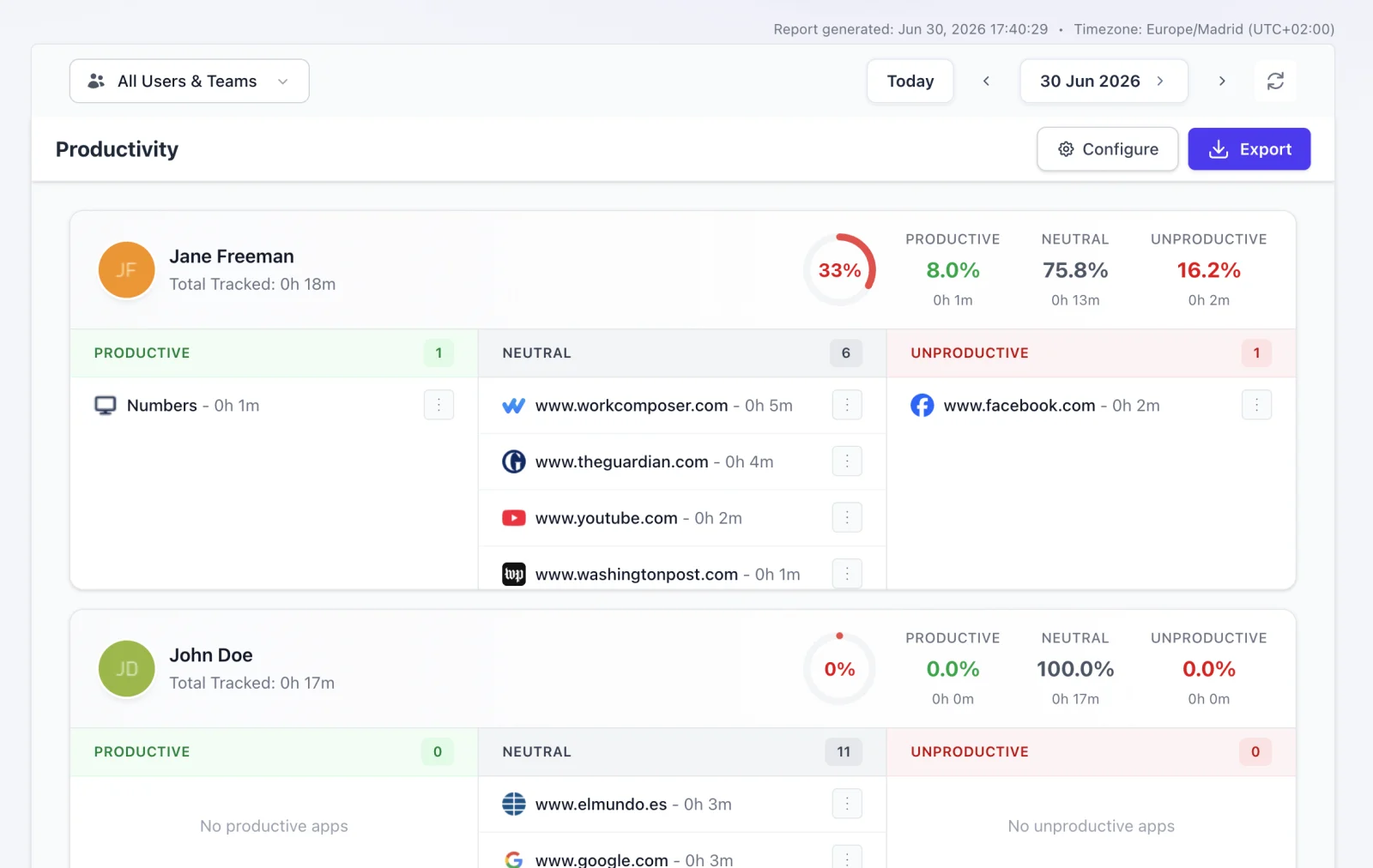Screen dimensions: 1373x868
Task: Click Jane's Neutral column header
Action: pos(682,353)
